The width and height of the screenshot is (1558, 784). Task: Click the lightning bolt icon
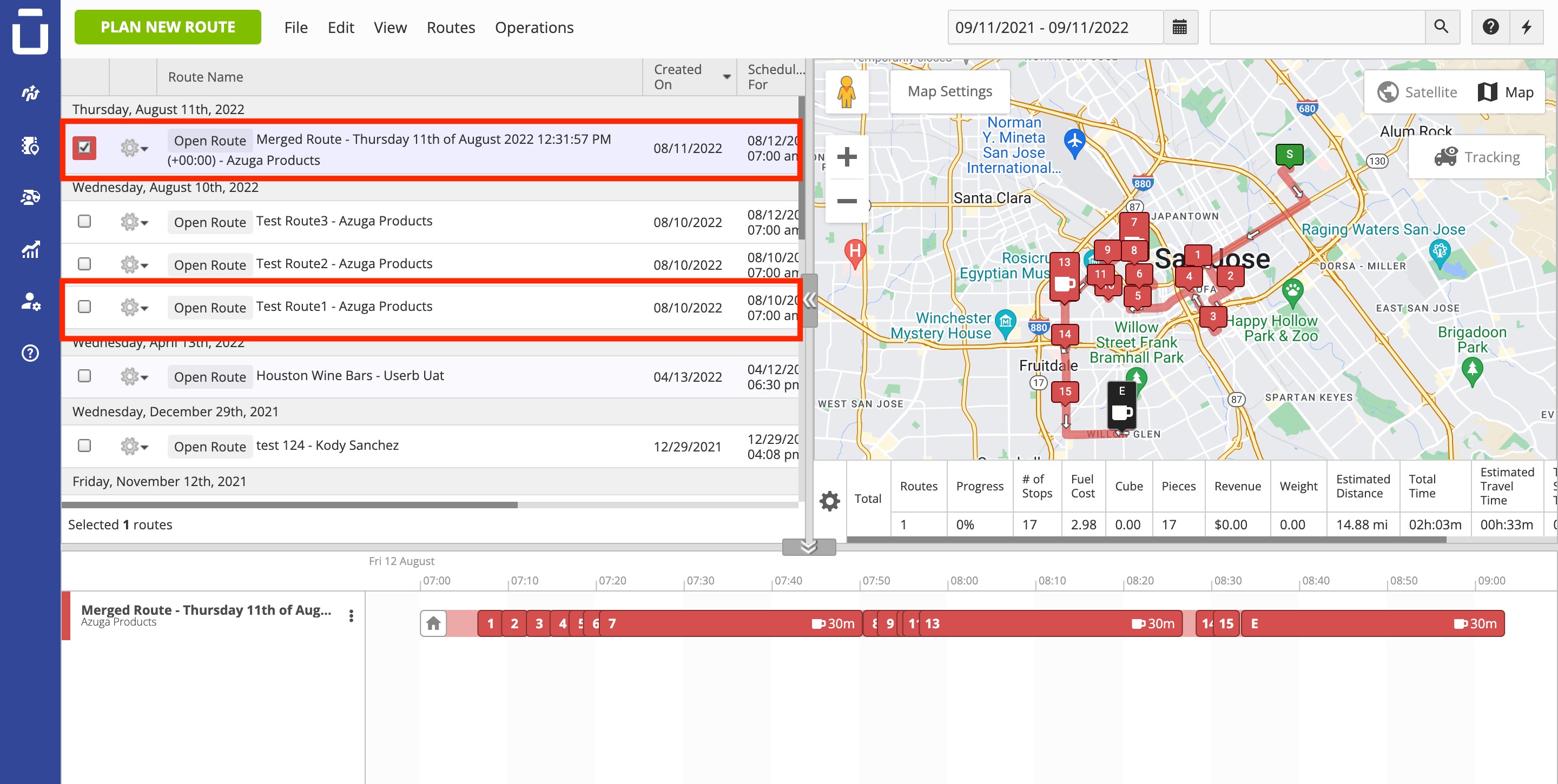coord(1527,27)
